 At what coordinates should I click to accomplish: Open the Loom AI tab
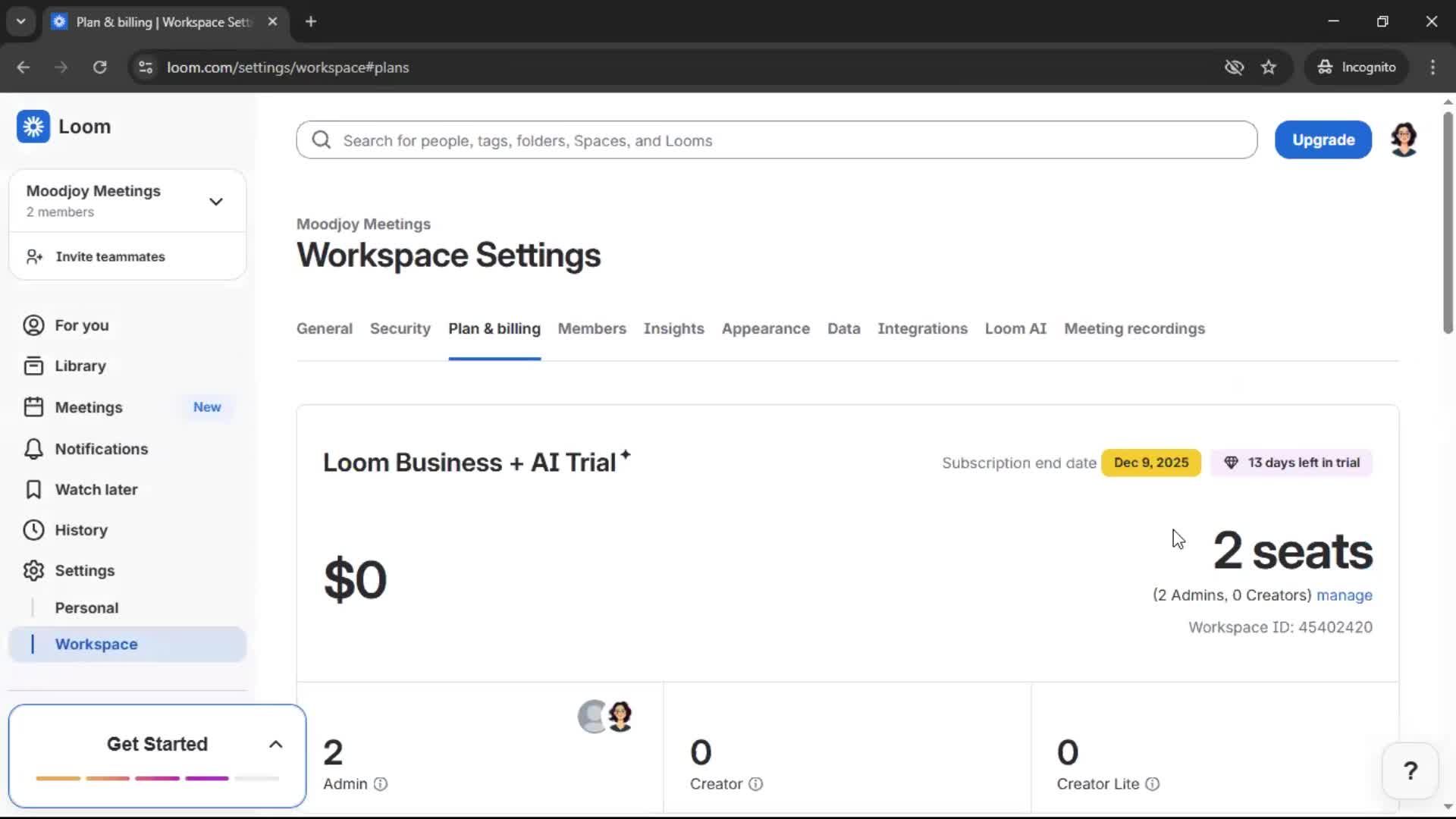click(1015, 329)
